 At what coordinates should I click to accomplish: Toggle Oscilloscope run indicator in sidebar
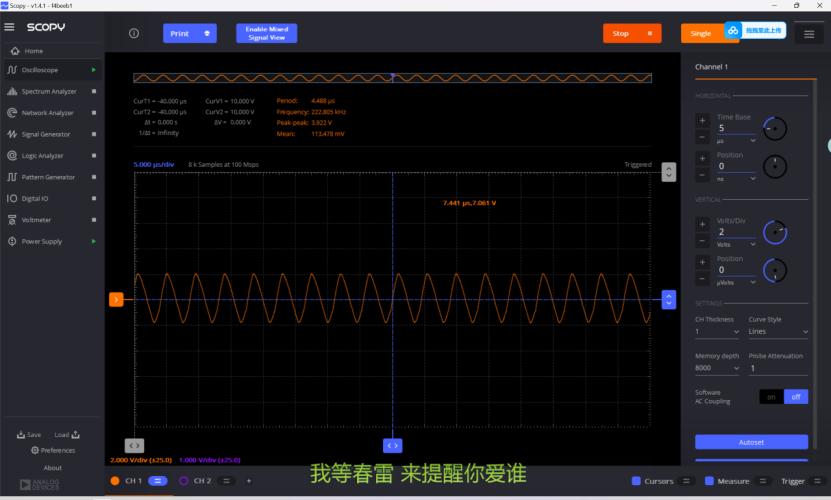point(94,70)
